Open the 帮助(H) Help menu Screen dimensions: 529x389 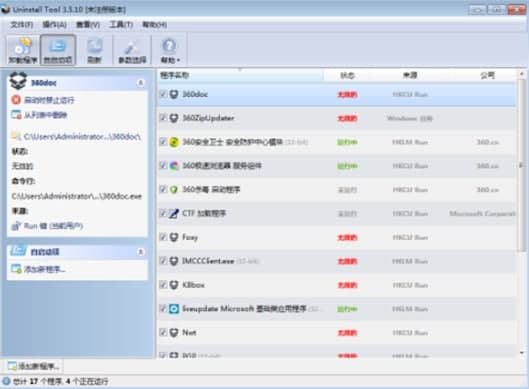pyautogui.click(x=154, y=25)
